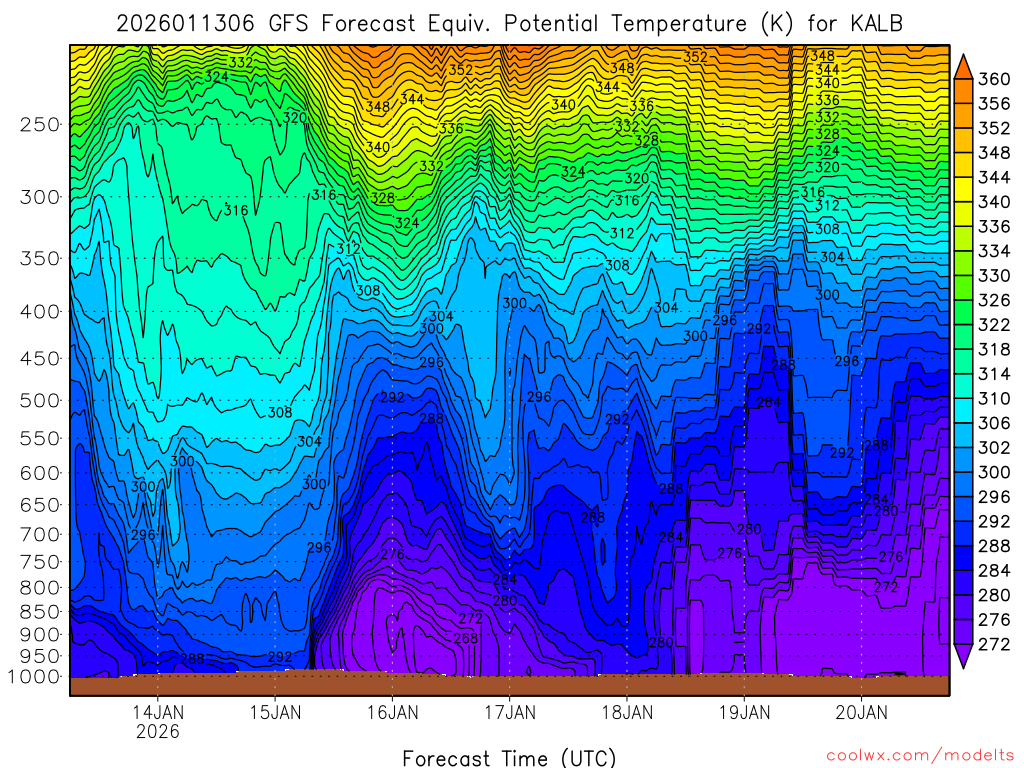
Task: Click the 306 value on the color legend
Action: (994, 423)
